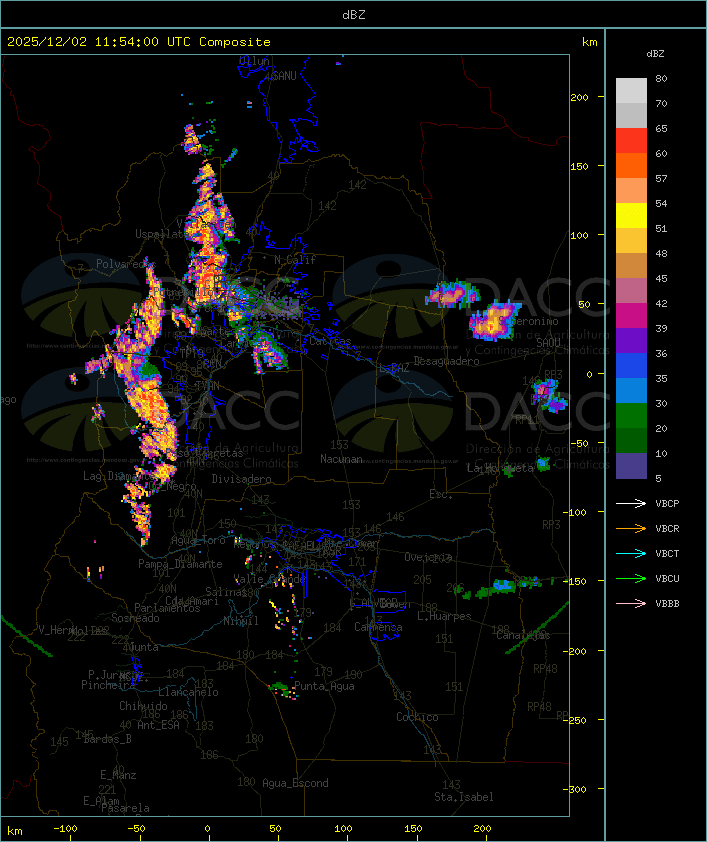707x842 pixels.
Task: Click the Sta.Isabel place label
Action: 464,797
